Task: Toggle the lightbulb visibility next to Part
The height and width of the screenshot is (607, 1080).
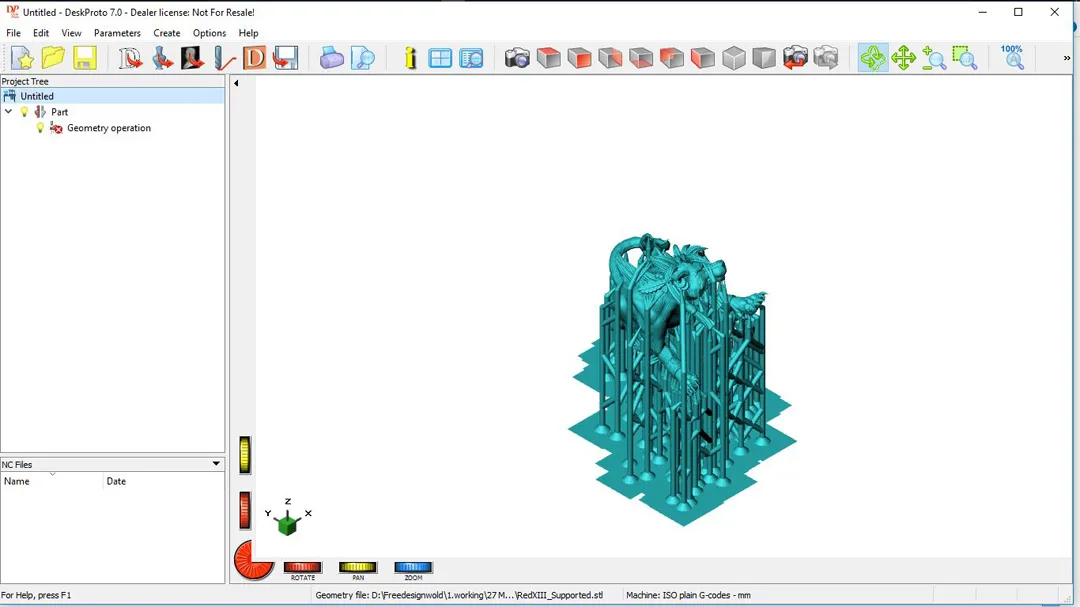Action: click(x=24, y=112)
